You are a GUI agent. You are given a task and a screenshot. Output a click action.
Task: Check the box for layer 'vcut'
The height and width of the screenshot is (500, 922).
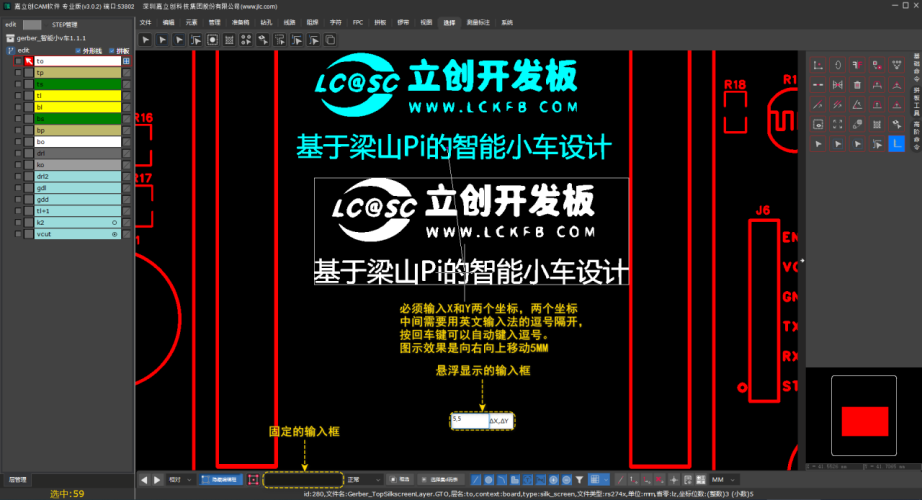click(x=18, y=234)
